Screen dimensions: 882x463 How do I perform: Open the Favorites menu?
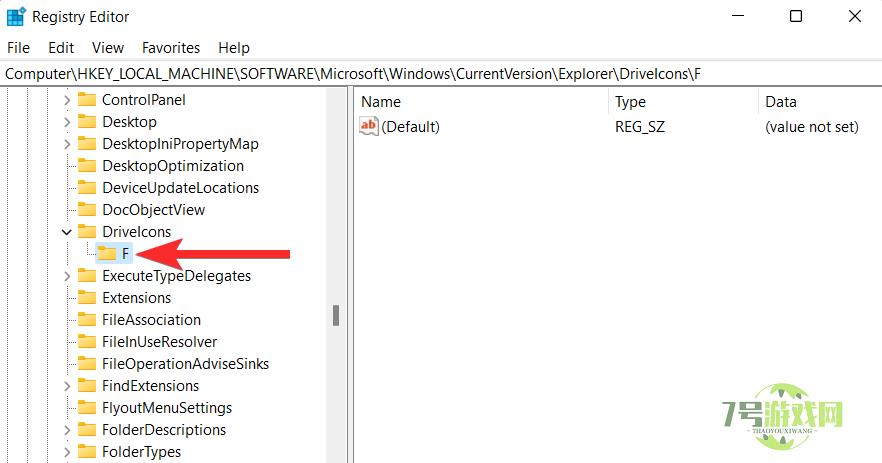[171, 48]
